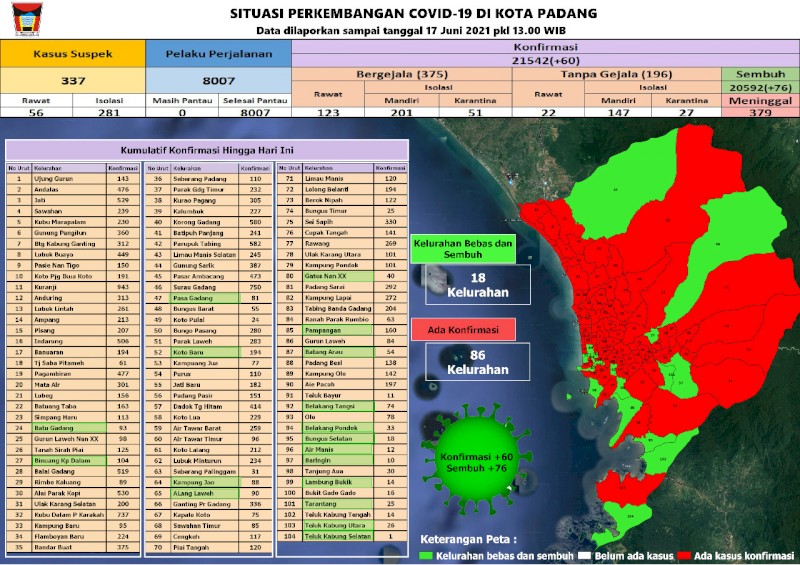800x565 pixels.
Task: Select the highlighted Gates Nan XX row
Action: click(x=342, y=276)
